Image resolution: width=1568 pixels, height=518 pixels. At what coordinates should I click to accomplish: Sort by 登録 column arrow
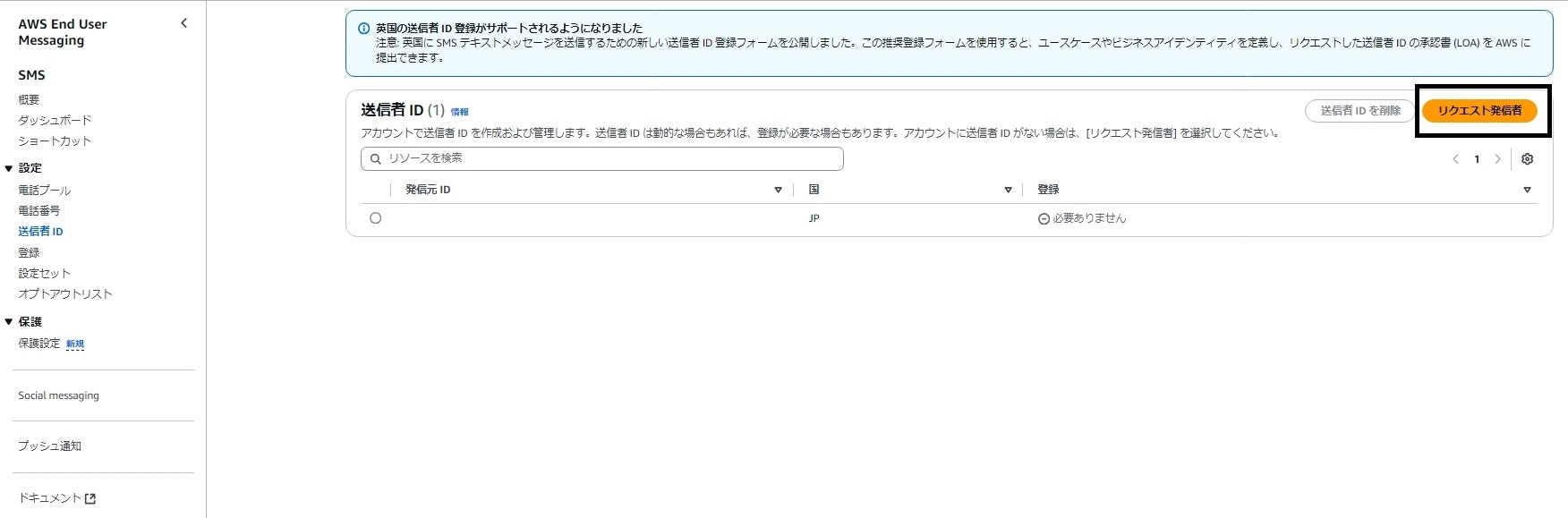pos(1527,190)
